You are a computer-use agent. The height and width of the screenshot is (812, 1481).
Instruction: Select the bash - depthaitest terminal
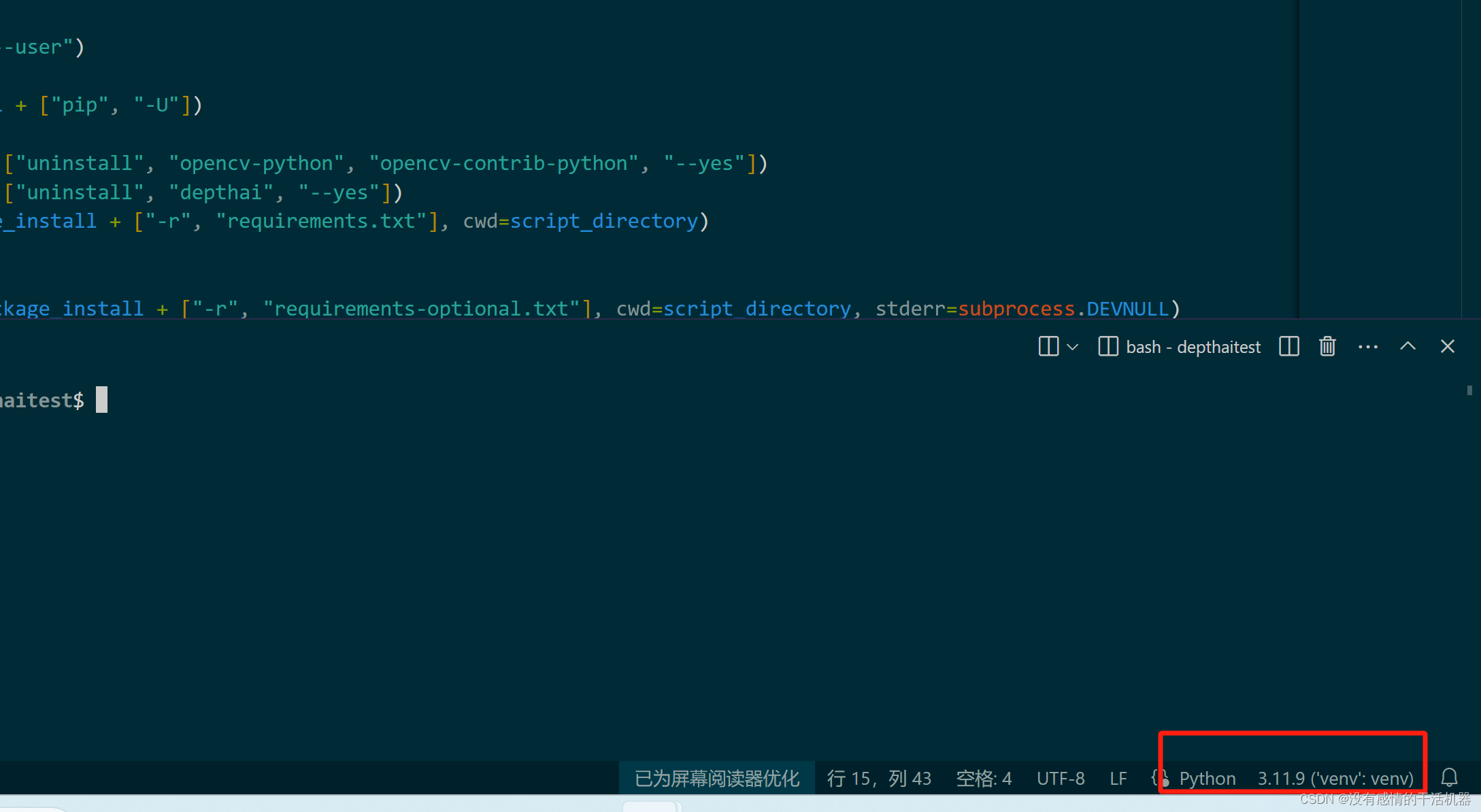click(x=1193, y=347)
